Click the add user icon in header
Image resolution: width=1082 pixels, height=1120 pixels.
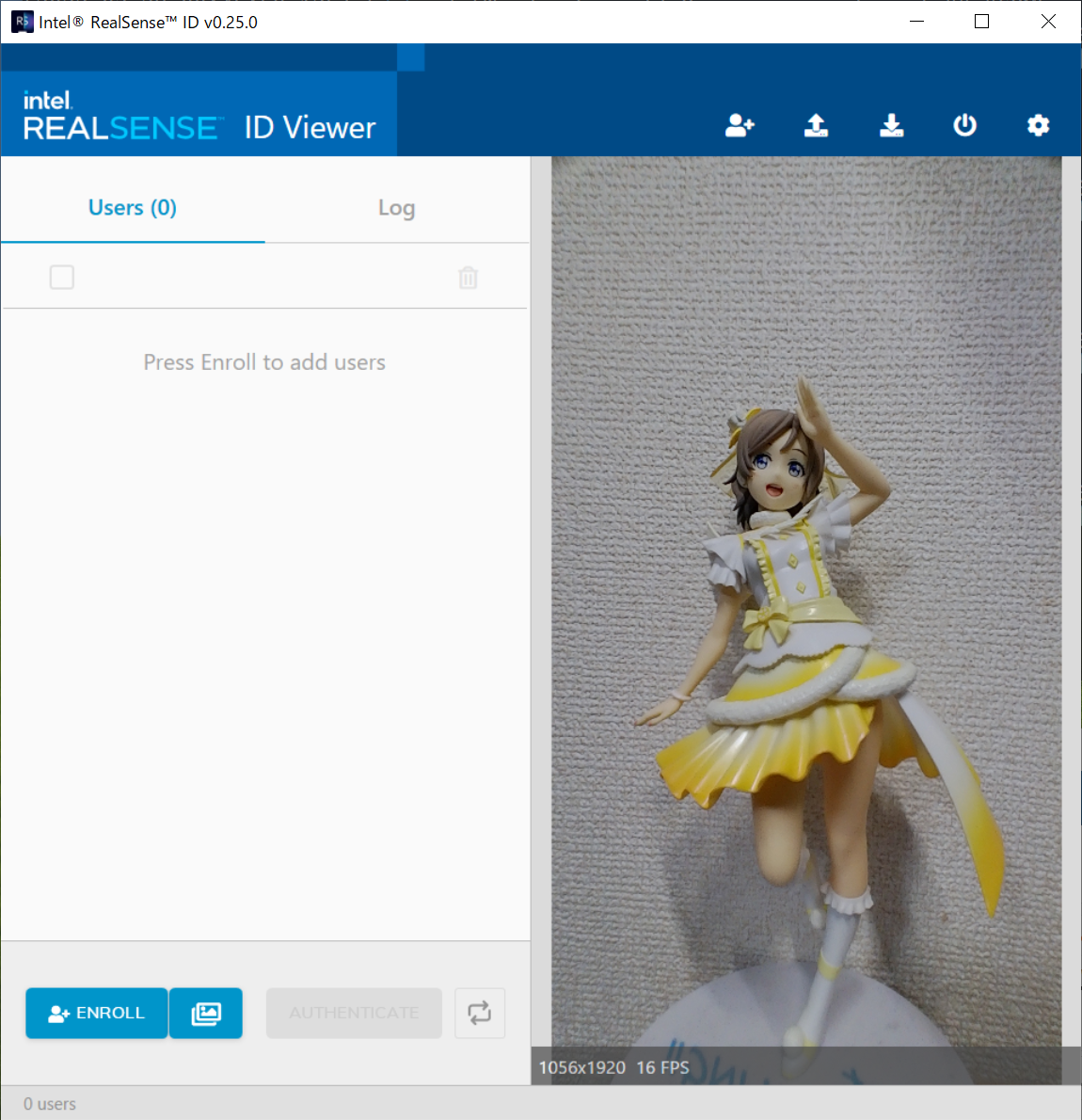click(740, 125)
